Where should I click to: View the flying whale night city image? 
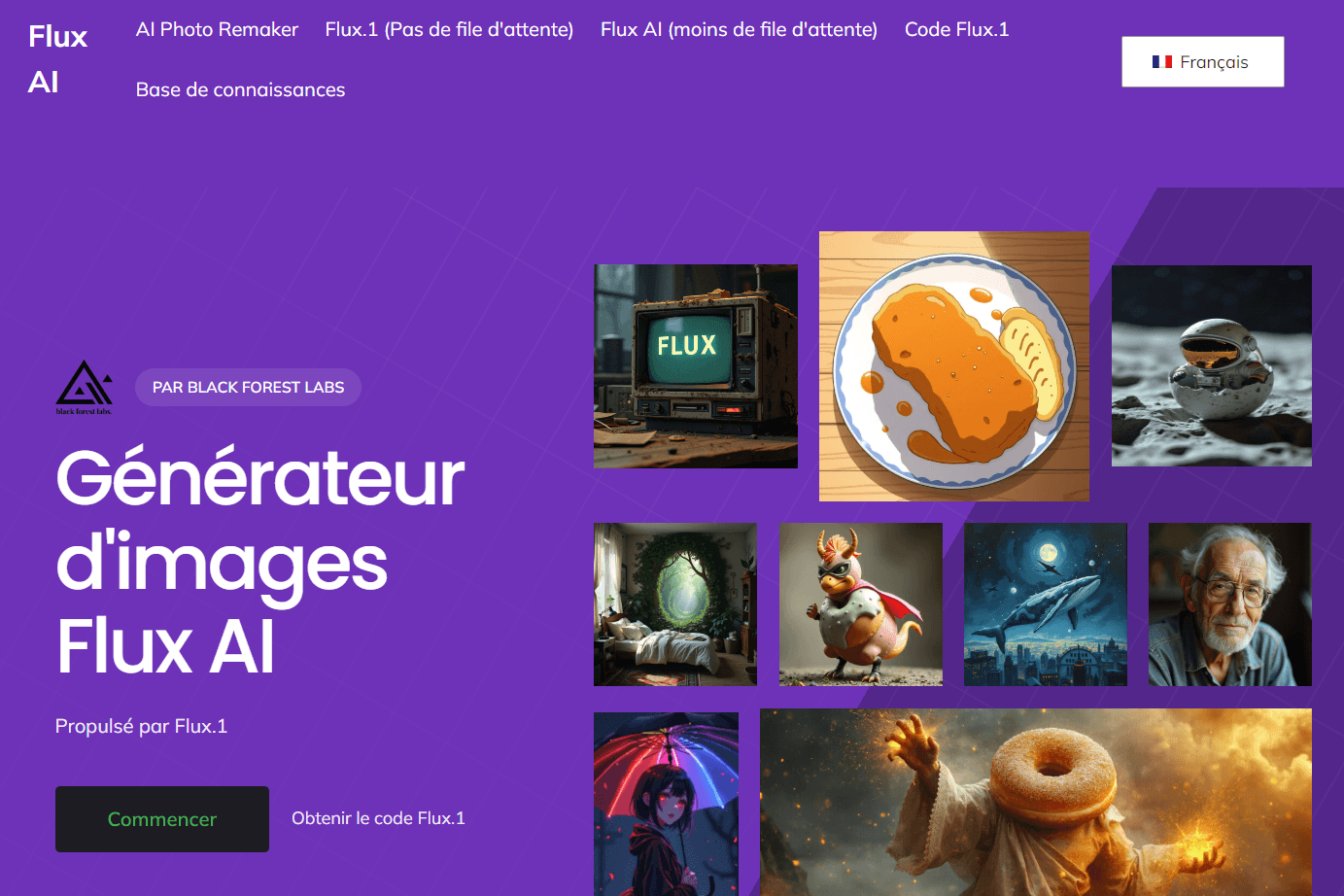(1046, 604)
